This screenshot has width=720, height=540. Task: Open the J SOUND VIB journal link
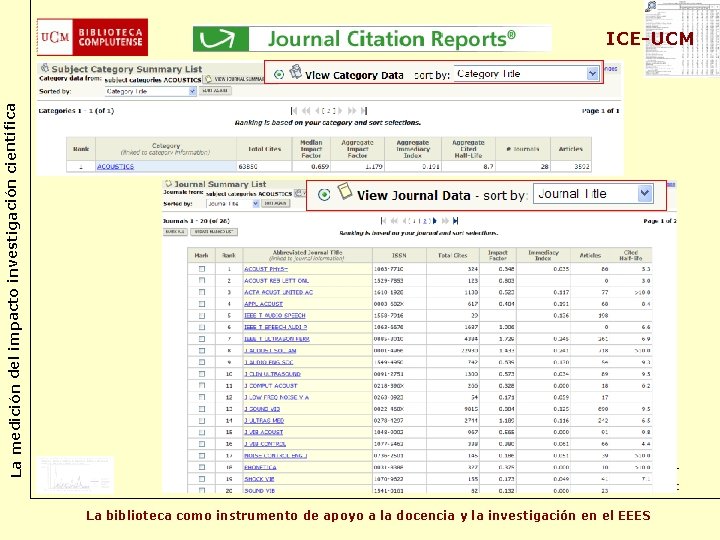pos(262,409)
